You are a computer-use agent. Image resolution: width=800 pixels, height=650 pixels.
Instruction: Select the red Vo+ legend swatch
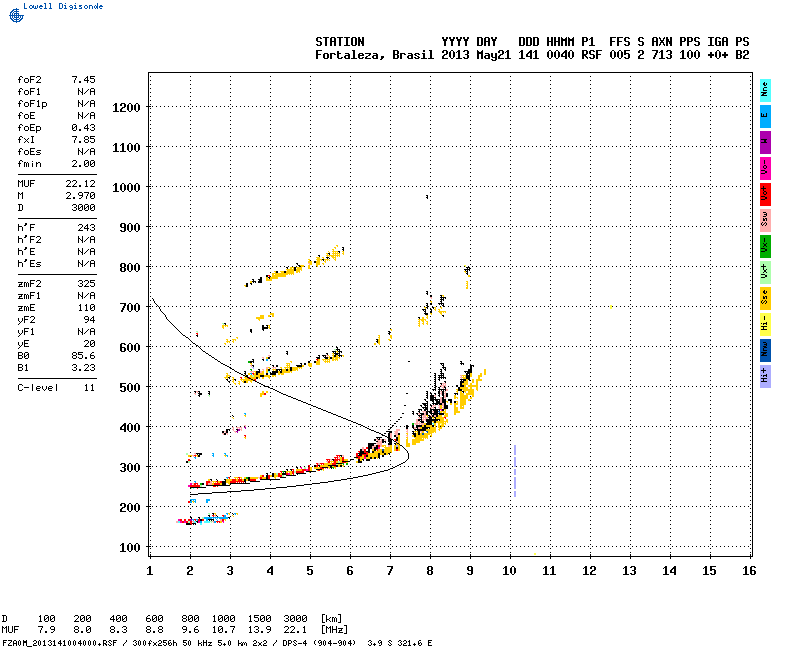[765, 194]
